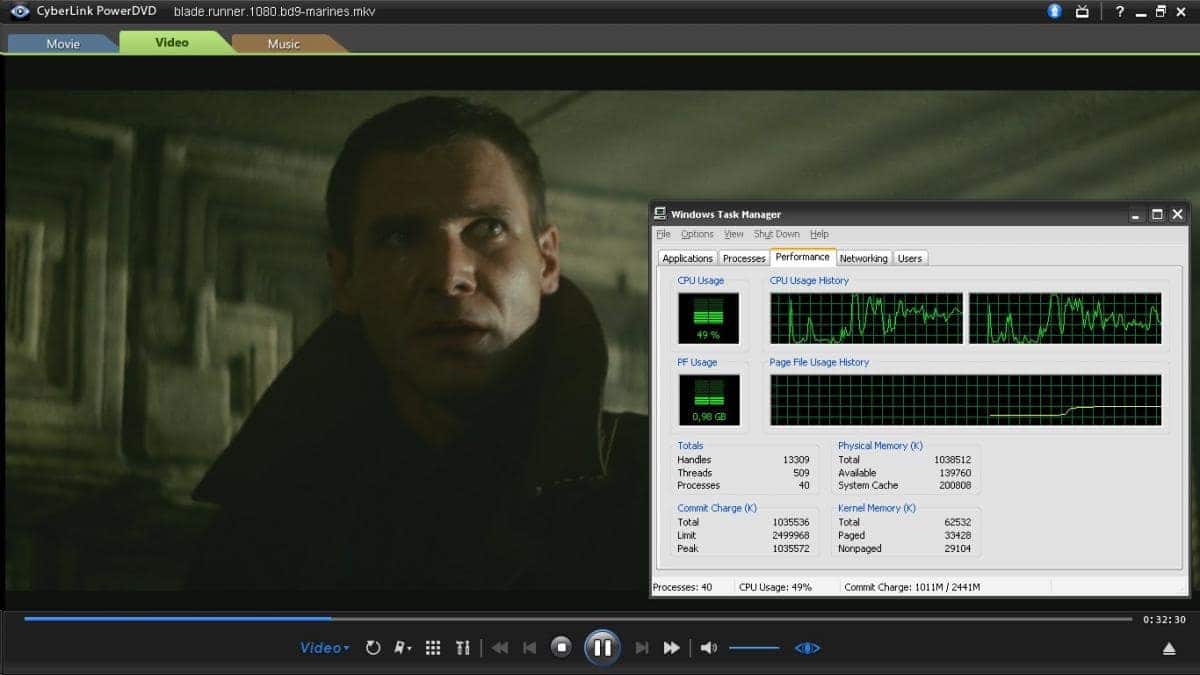Maximize the Task Manager window

tap(1157, 214)
